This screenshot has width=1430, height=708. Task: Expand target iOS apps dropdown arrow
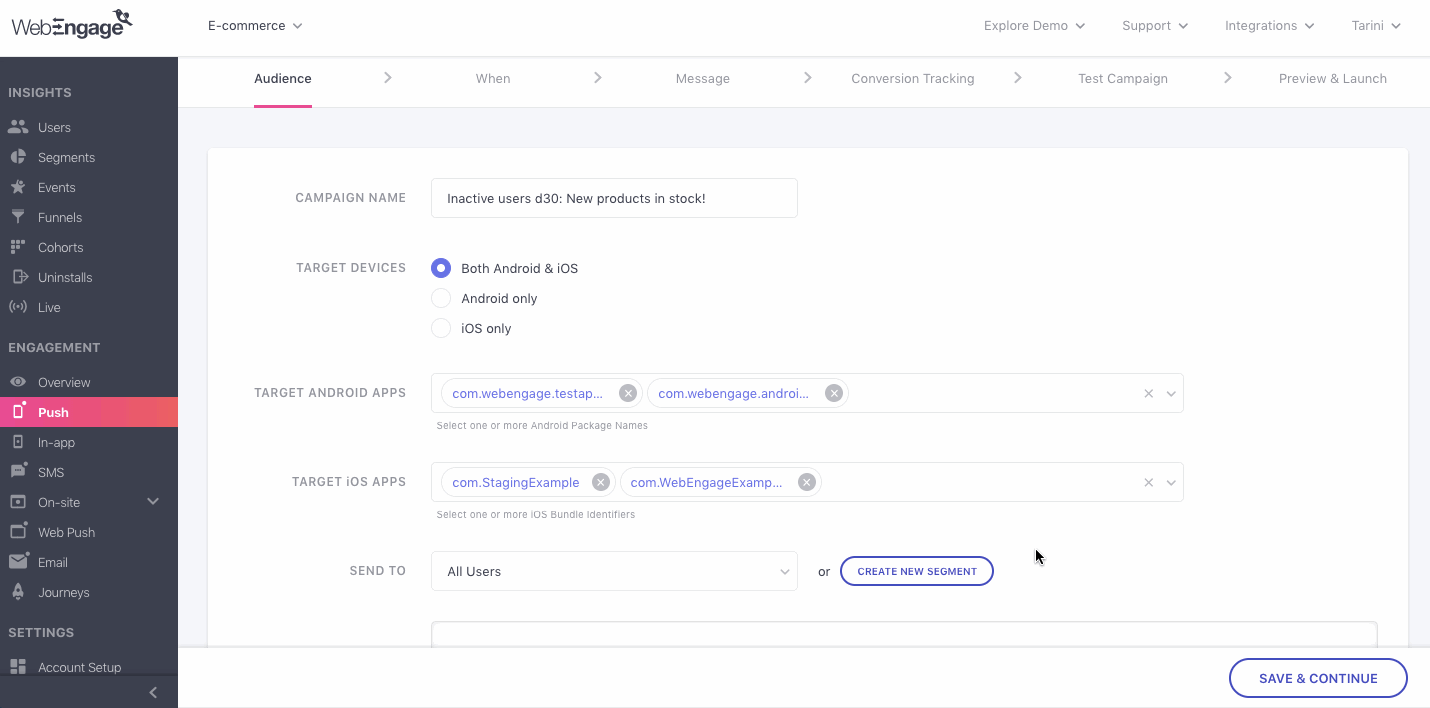click(x=1171, y=483)
